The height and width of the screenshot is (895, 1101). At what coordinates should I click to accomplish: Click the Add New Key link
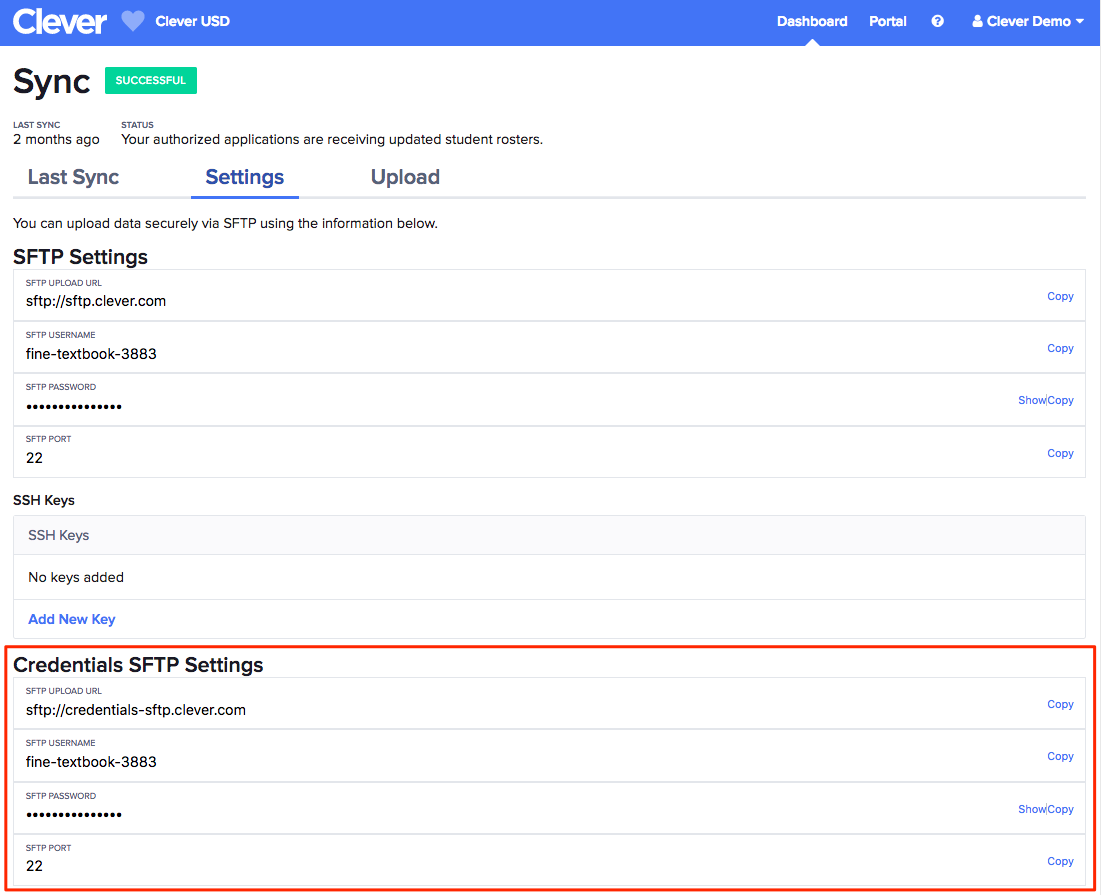72,619
